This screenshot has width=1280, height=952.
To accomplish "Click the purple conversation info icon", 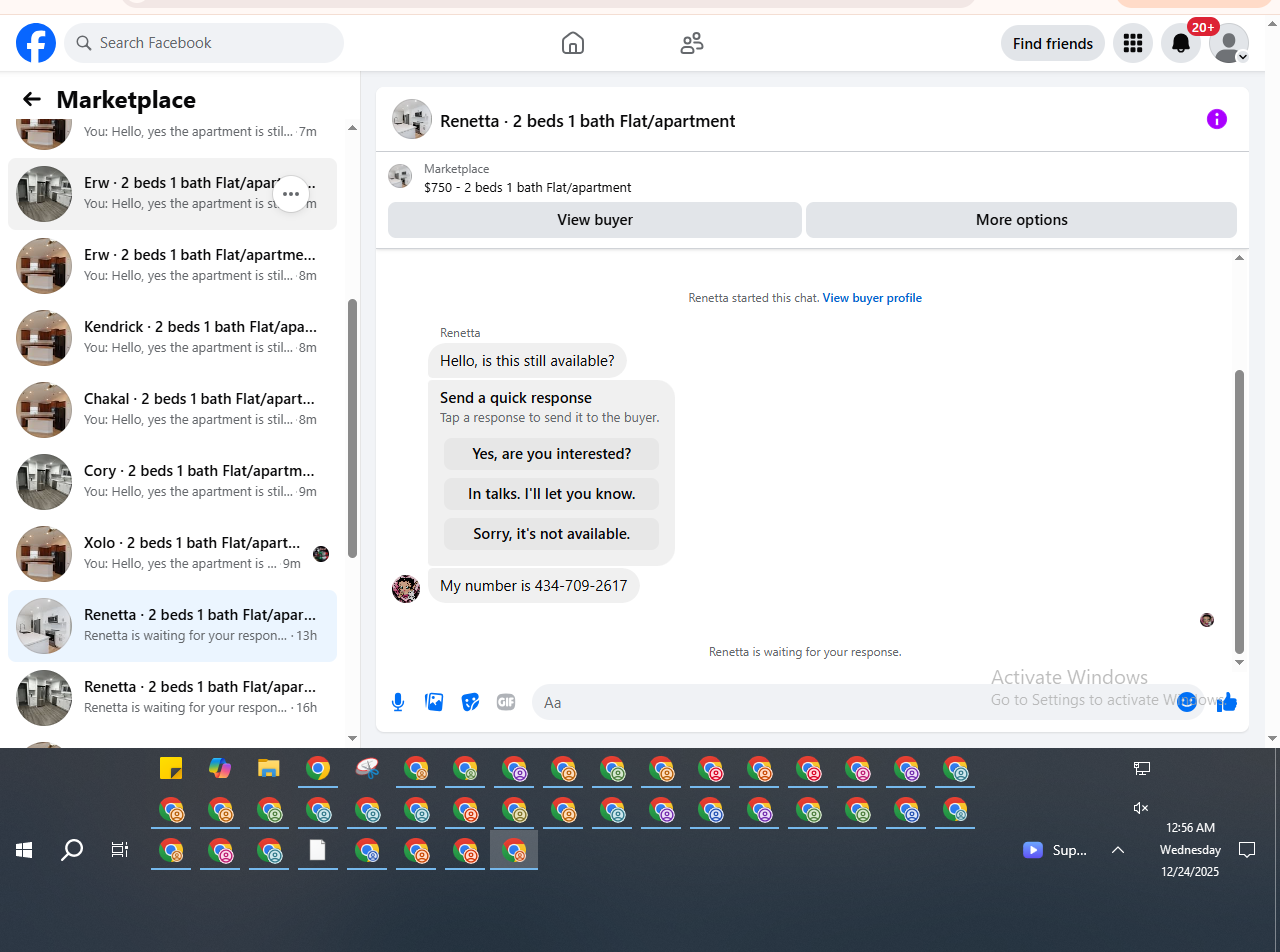I will [x=1217, y=119].
